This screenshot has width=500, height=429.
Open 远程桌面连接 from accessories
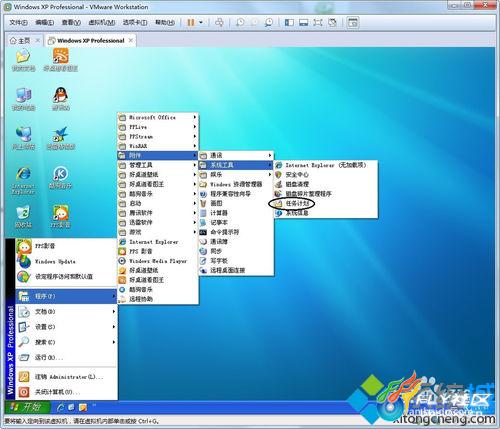coord(236,270)
